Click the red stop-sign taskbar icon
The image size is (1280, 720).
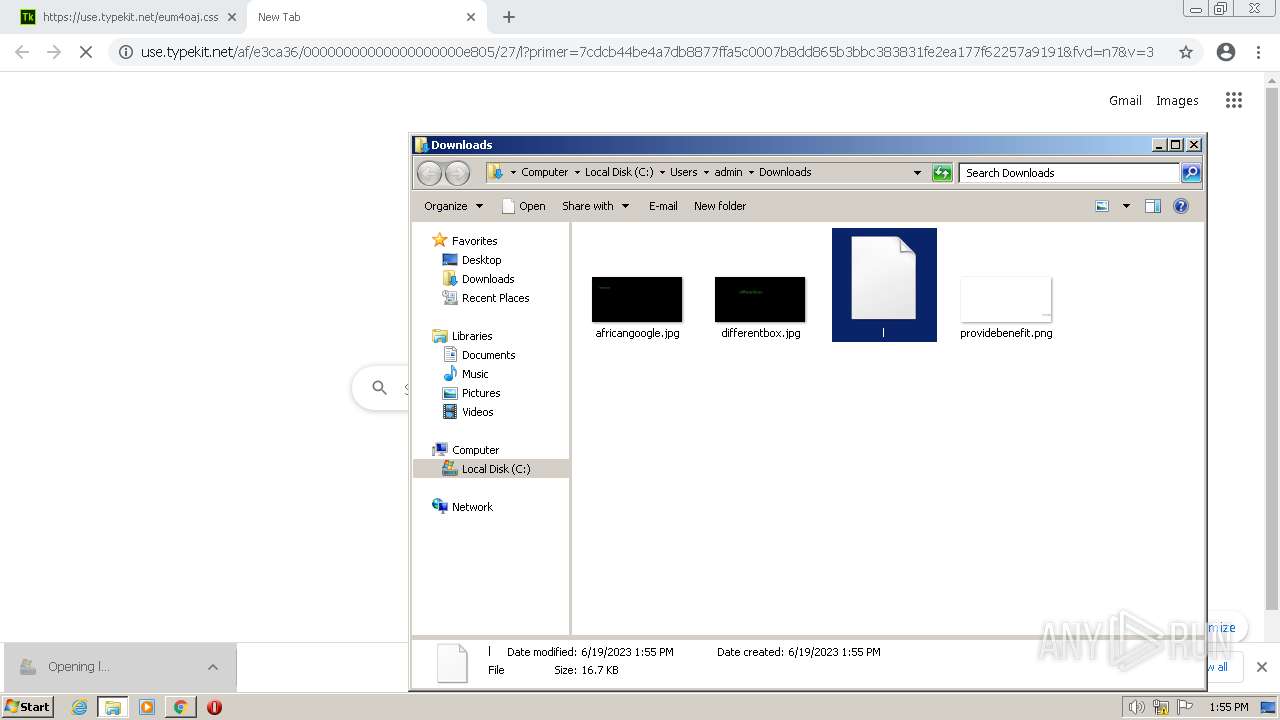214,707
